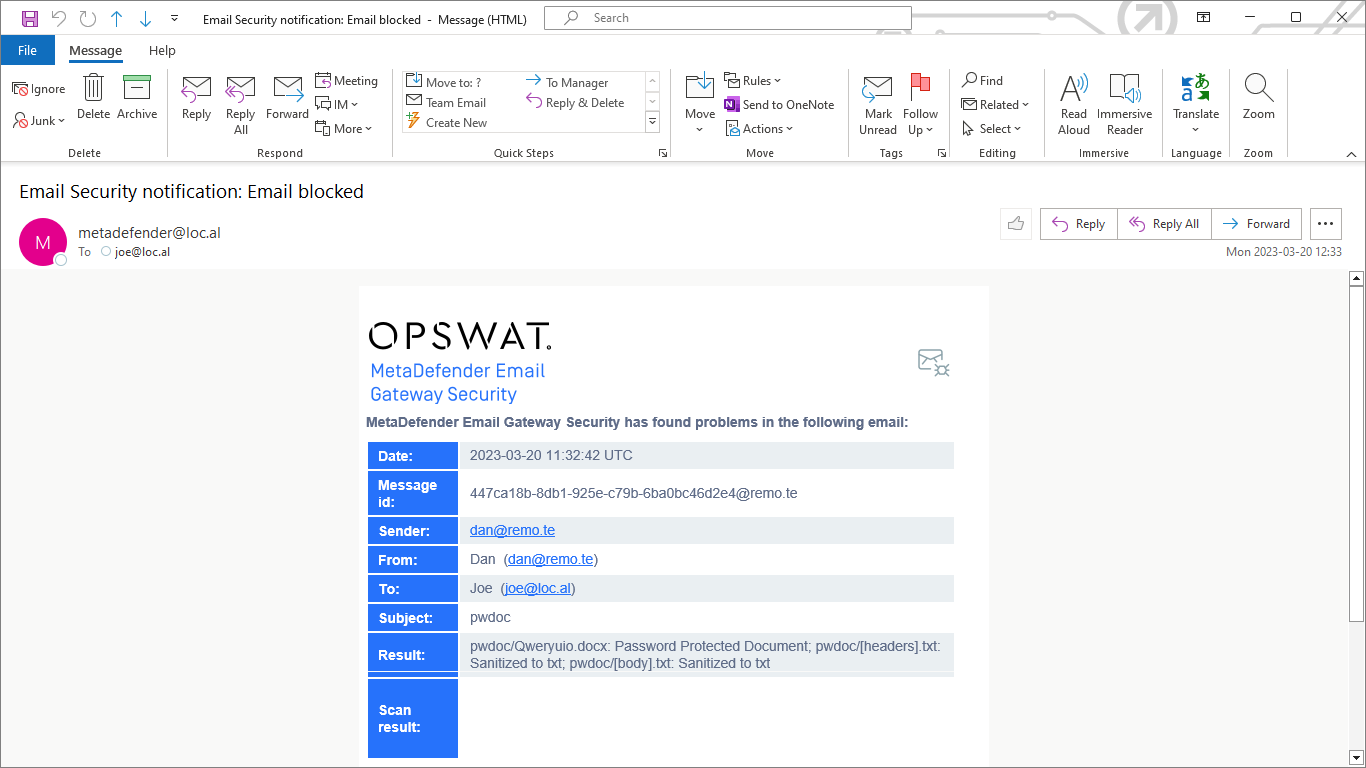Send the email to OneNote

point(779,104)
